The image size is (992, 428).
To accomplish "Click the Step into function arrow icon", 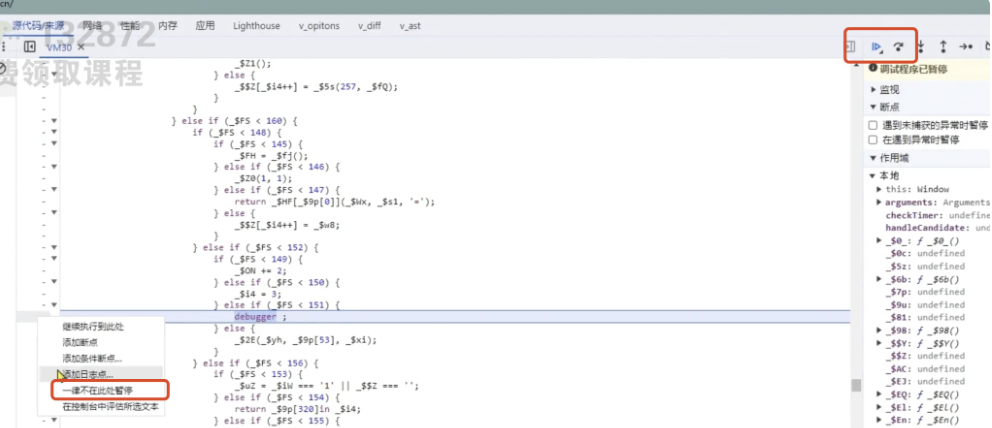I will coord(921,46).
